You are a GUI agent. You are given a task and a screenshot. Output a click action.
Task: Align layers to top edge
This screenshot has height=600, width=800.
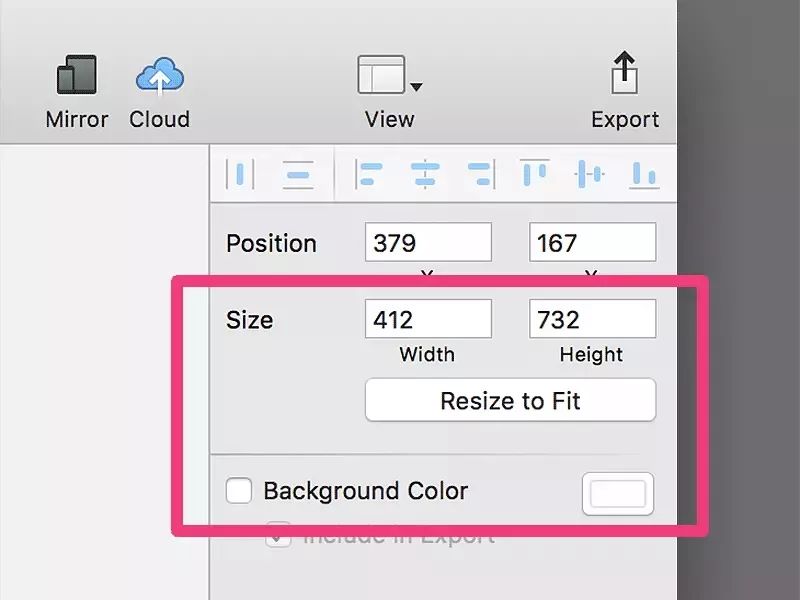tap(535, 174)
